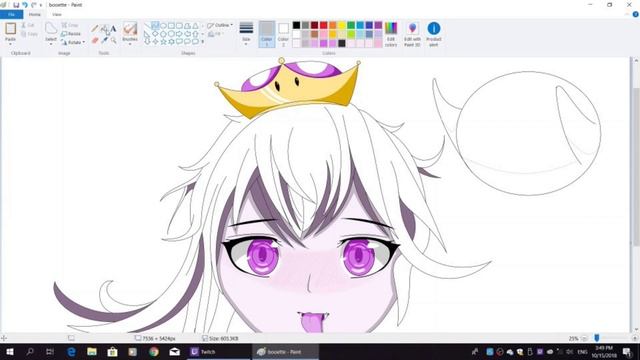Open the Paint help icon

tap(636, 14)
